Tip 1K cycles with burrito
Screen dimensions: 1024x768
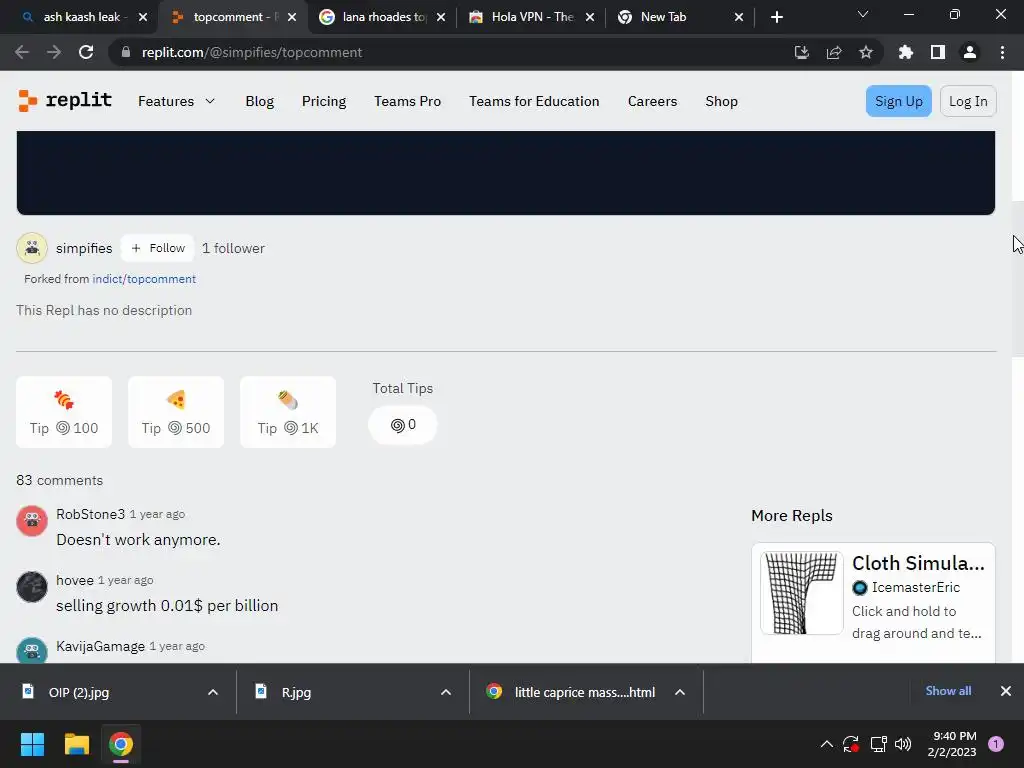288,412
